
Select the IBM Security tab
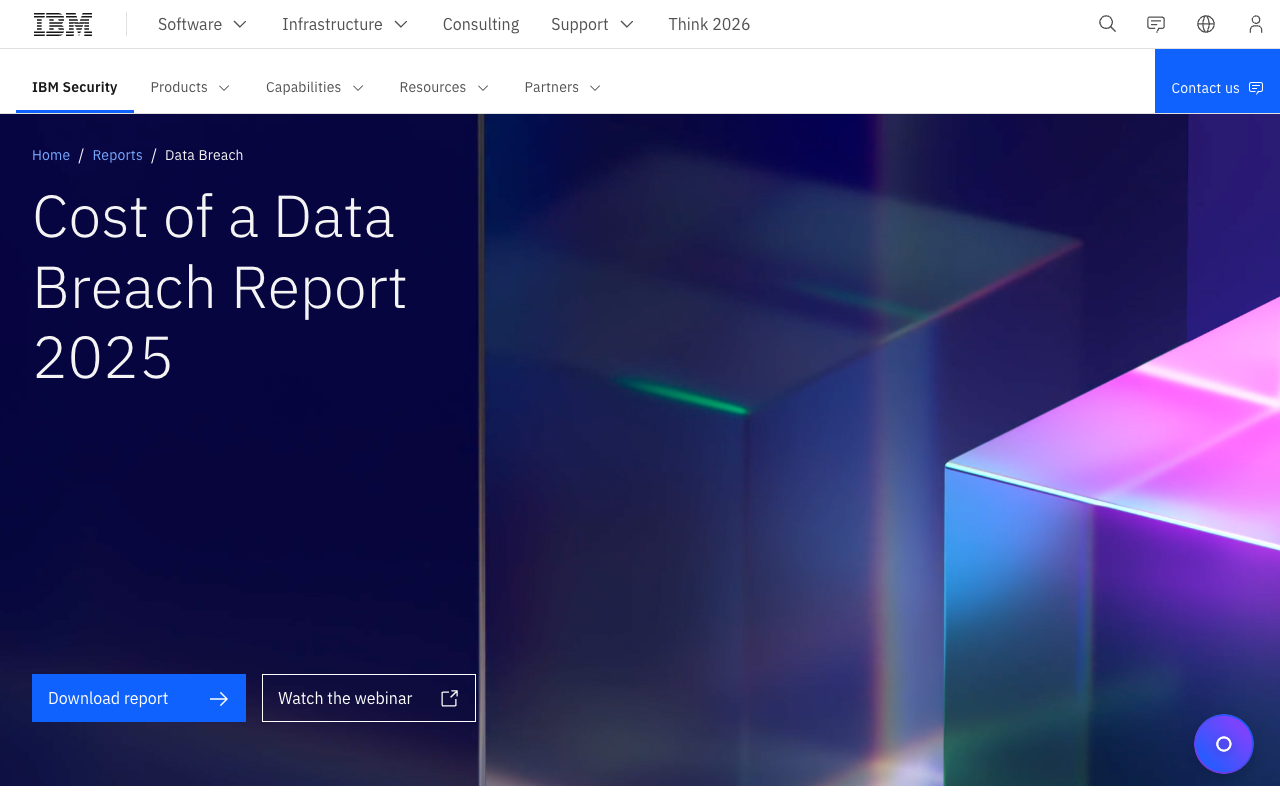point(75,87)
